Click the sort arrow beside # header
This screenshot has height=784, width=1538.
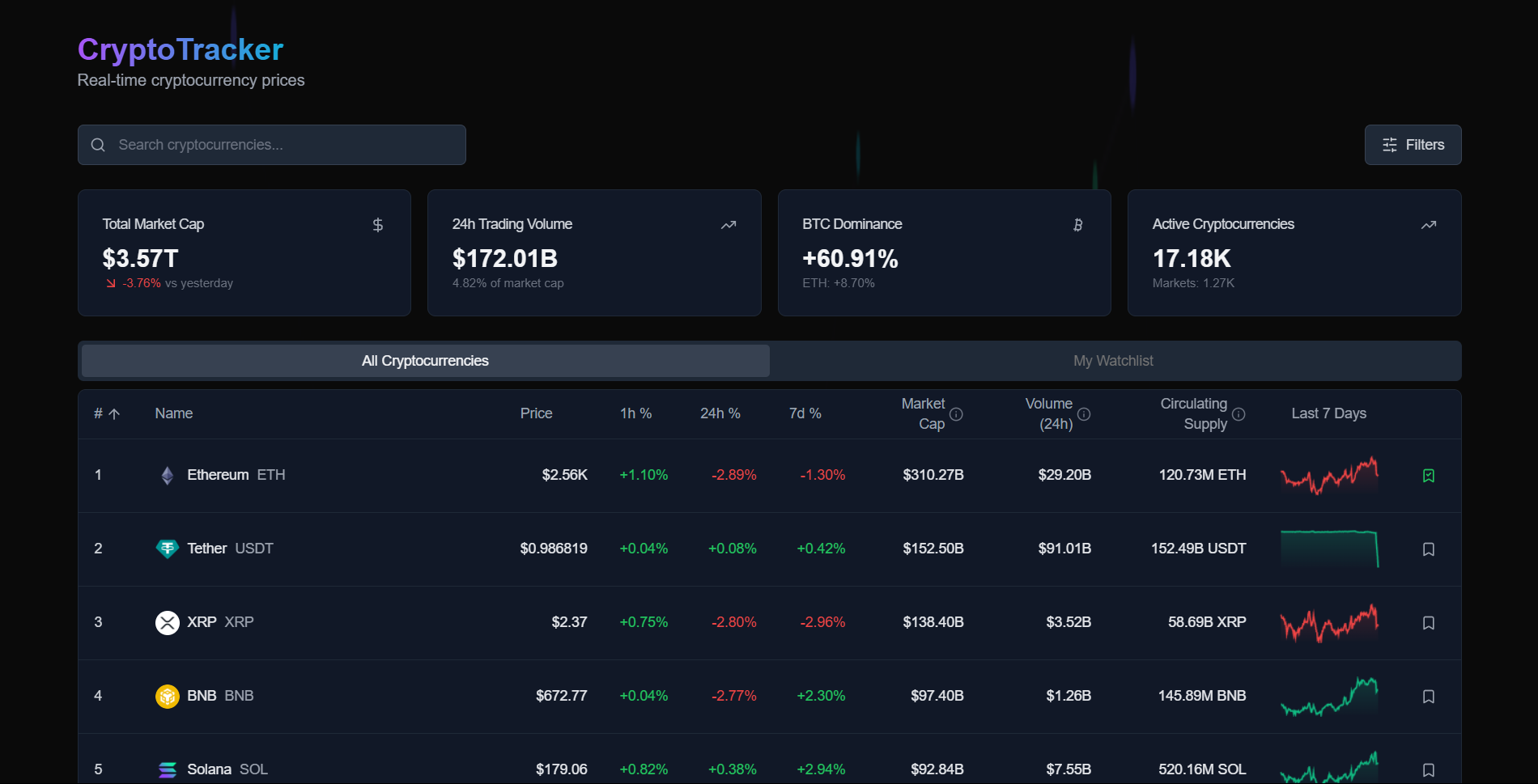pos(114,414)
